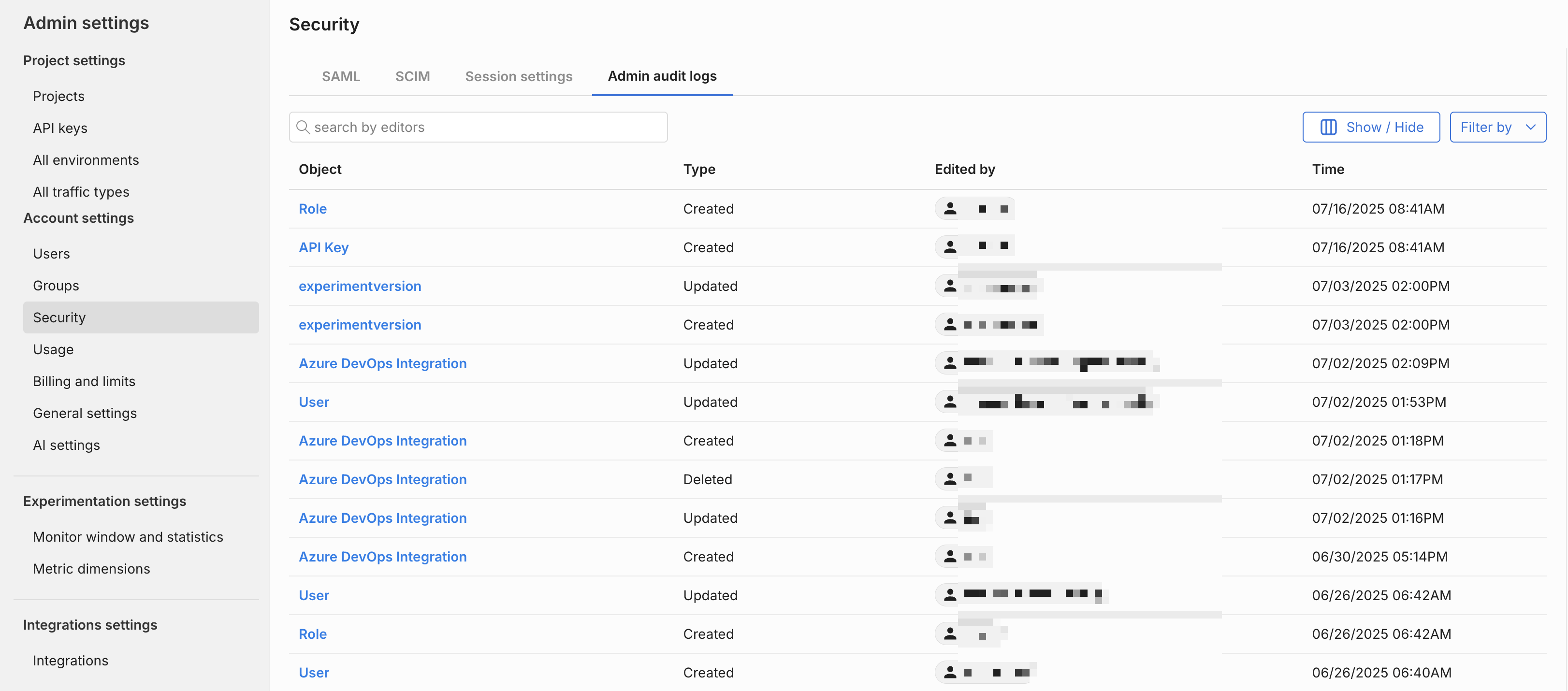Open the Deleted Azure DevOps Integration entry

click(382, 479)
